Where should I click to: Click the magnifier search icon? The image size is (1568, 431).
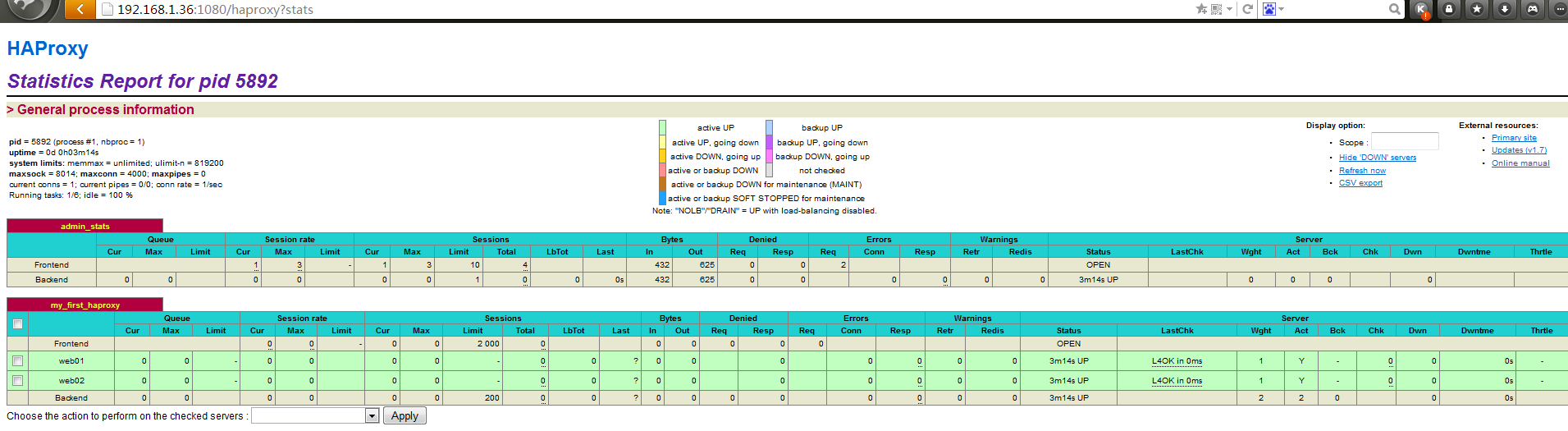coord(1394,9)
